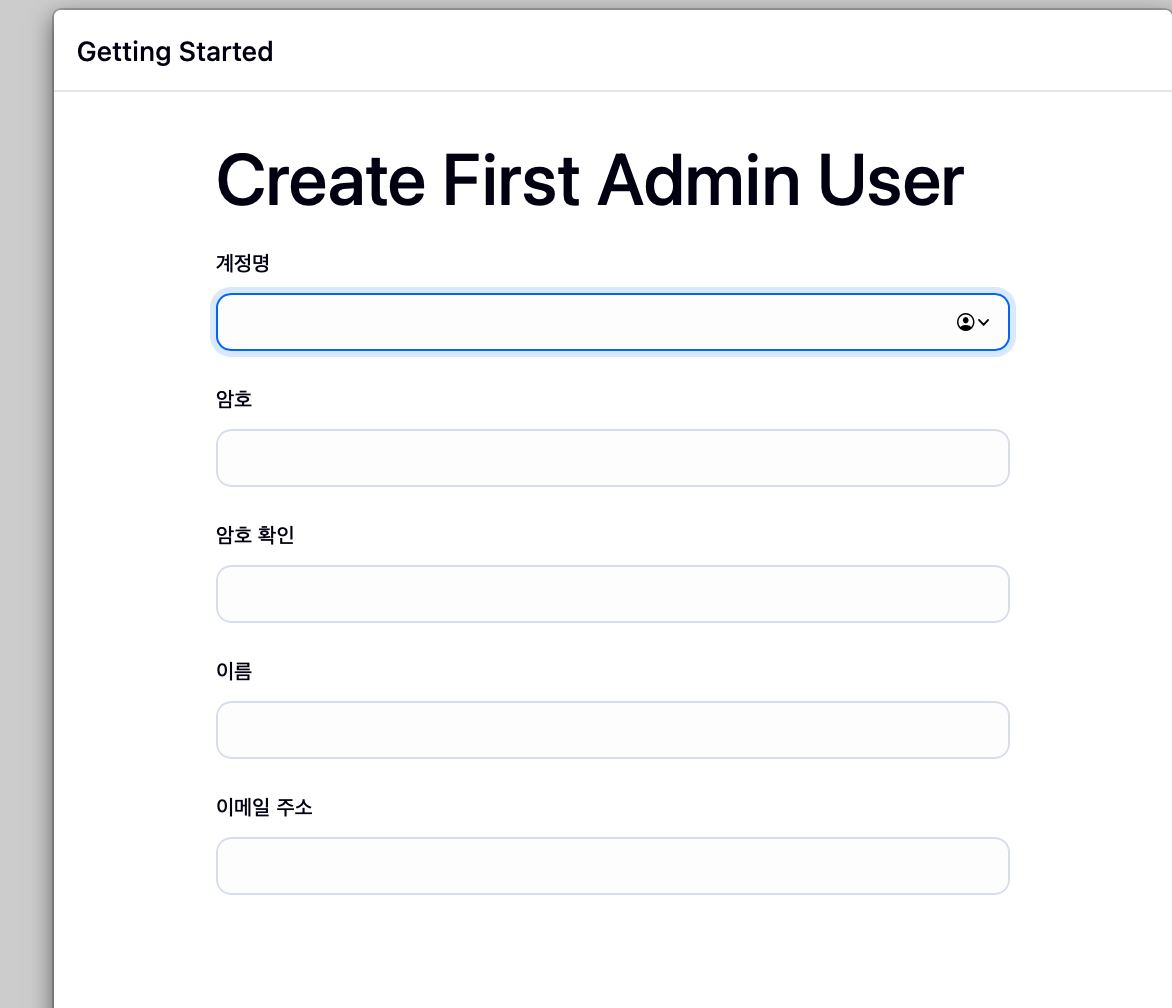Click the 계정명 field label
This screenshot has height=1008, width=1172.
pos(243,263)
